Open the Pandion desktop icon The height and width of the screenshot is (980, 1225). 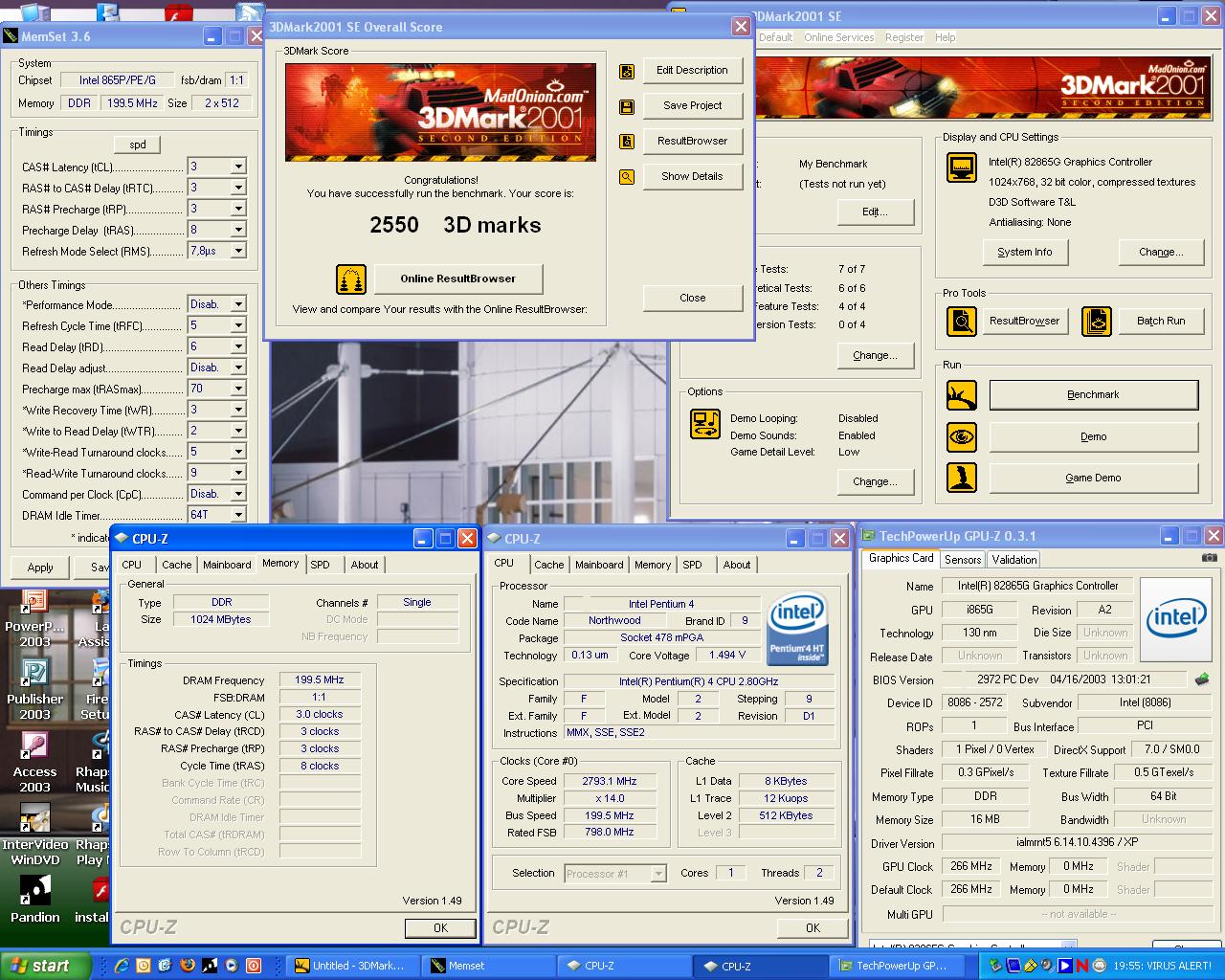pyautogui.click(x=35, y=899)
